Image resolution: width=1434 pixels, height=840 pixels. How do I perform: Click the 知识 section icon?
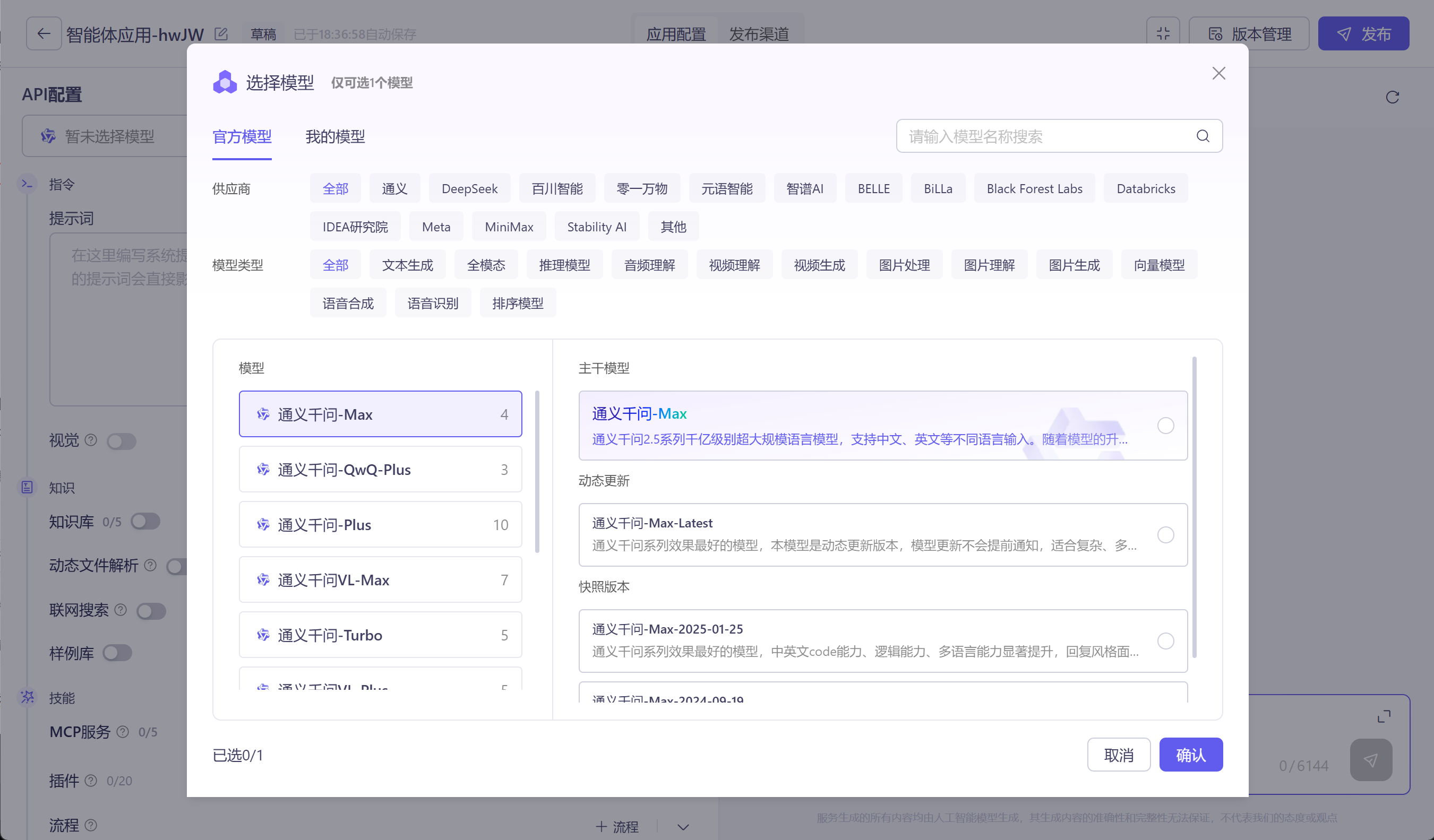coord(27,487)
